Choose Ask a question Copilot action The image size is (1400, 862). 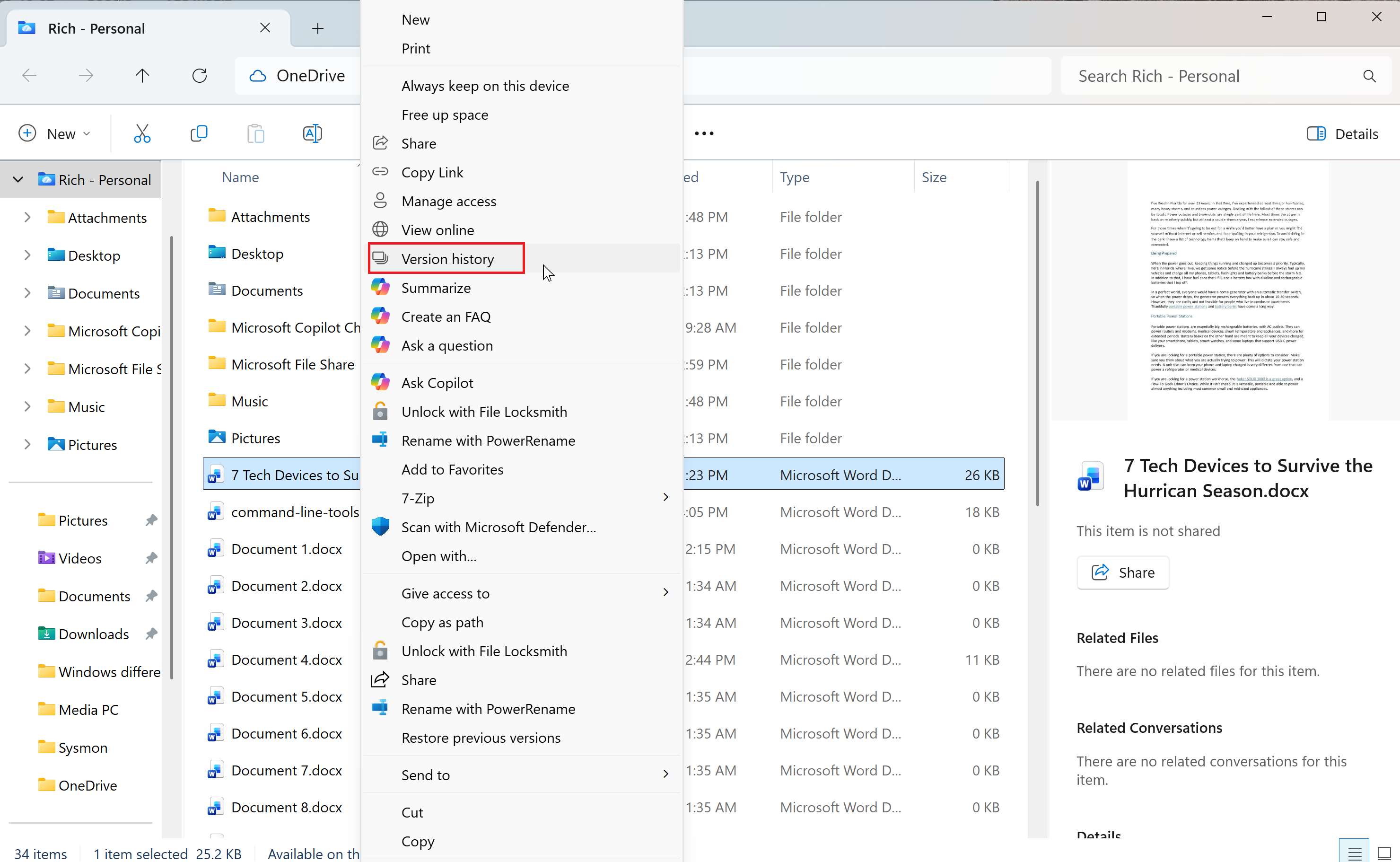[x=522, y=345]
